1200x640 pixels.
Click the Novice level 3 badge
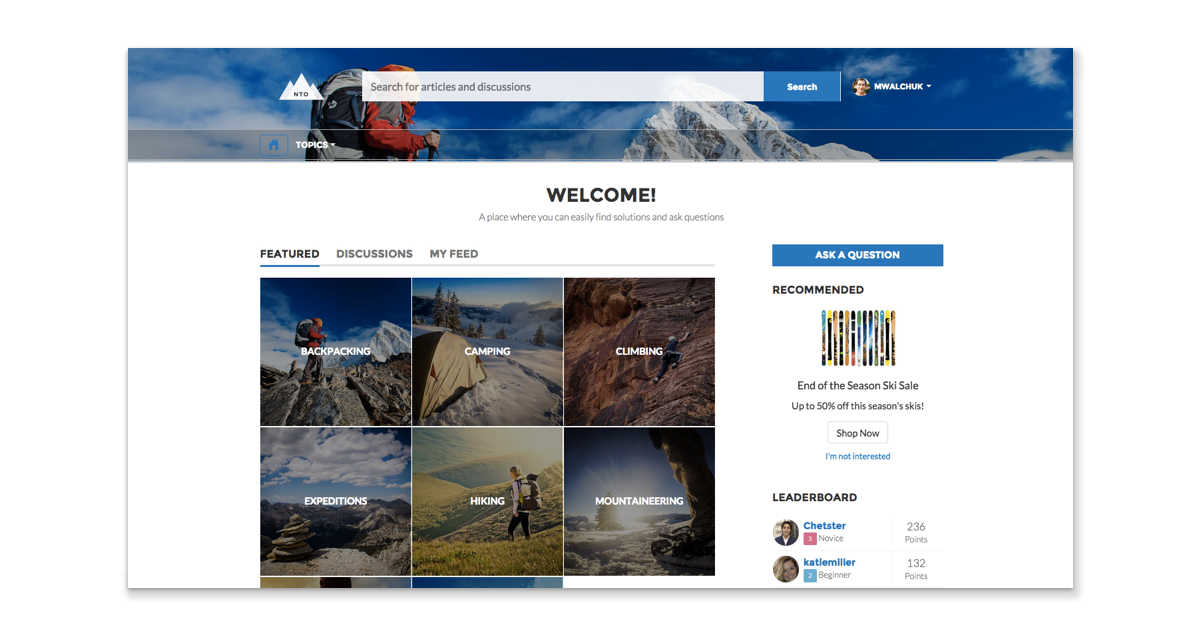click(x=810, y=539)
